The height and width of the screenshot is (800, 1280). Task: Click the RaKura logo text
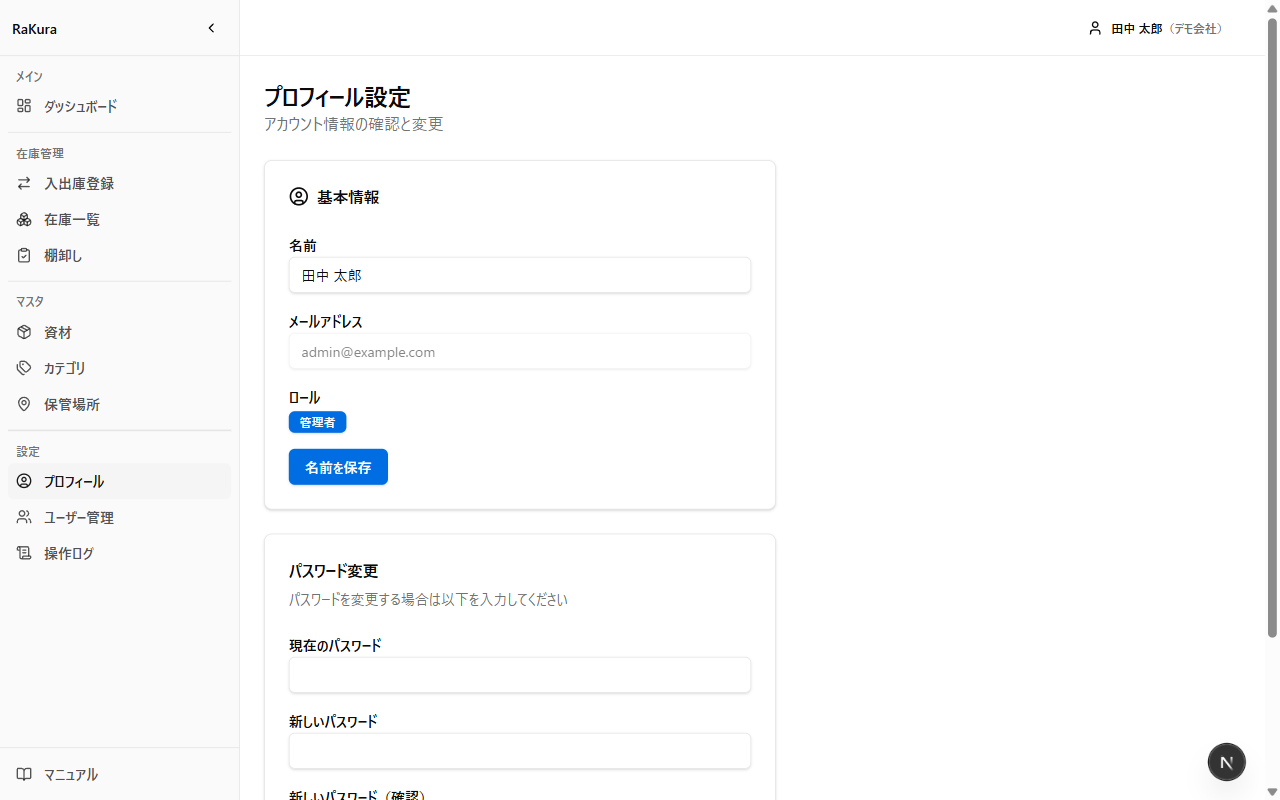(x=34, y=29)
